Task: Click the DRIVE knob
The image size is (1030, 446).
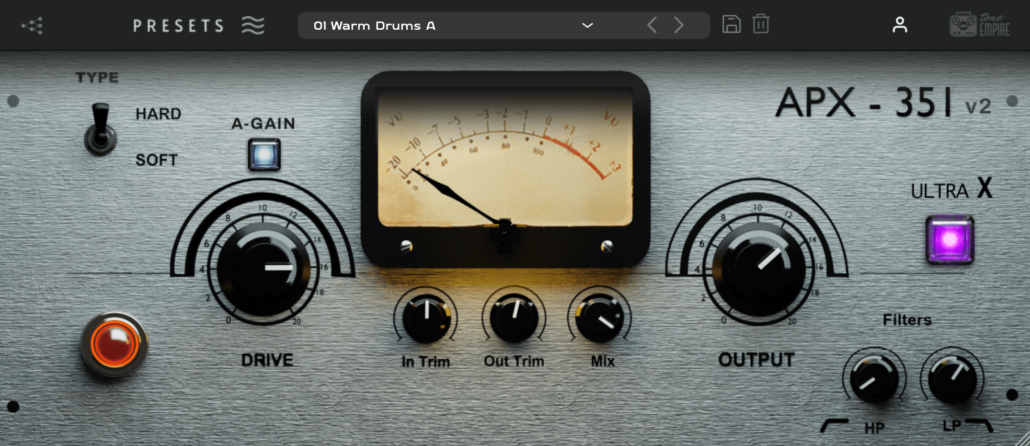Action: pyautogui.click(x=262, y=268)
